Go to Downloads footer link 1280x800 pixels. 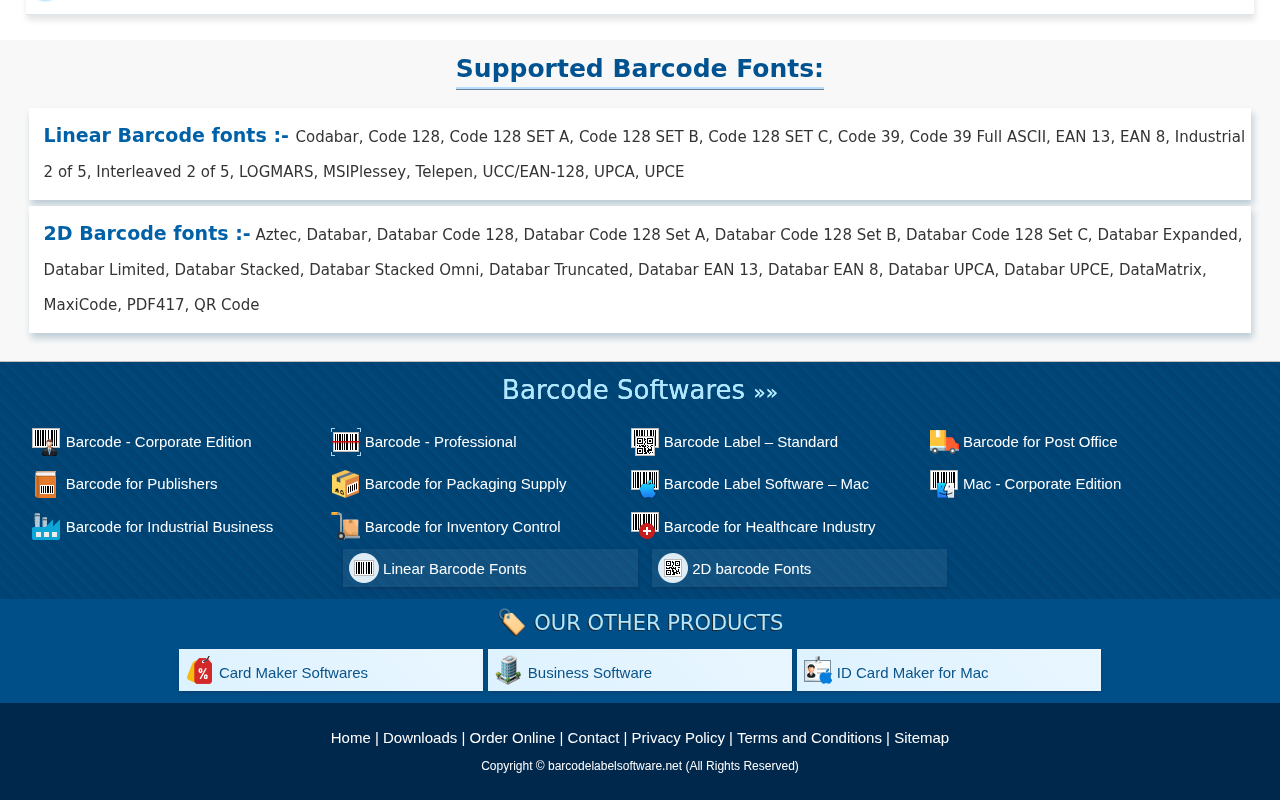(x=420, y=738)
